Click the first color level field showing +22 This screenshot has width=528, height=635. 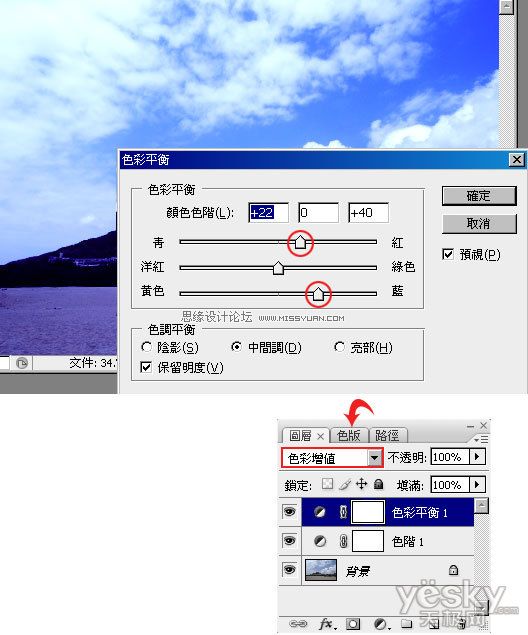pyautogui.click(x=268, y=213)
